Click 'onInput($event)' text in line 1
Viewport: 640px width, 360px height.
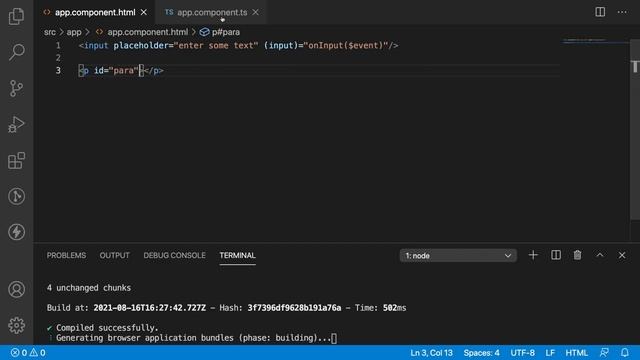tap(345, 45)
